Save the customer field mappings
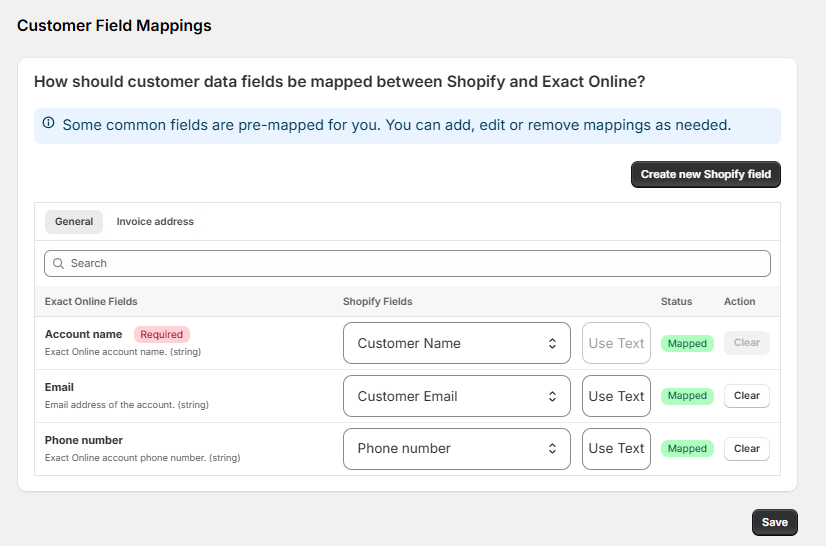Screen dimensions: 826x546 (774, 522)
